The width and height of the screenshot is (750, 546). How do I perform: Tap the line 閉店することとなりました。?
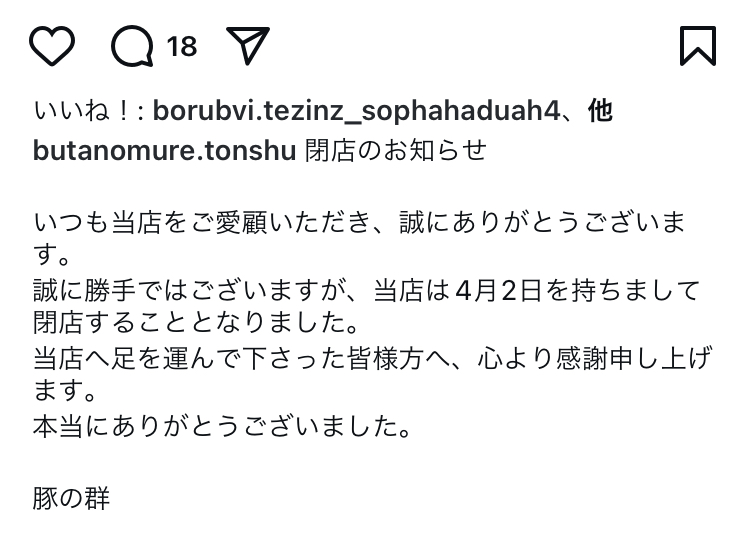[x=196, y=323]
